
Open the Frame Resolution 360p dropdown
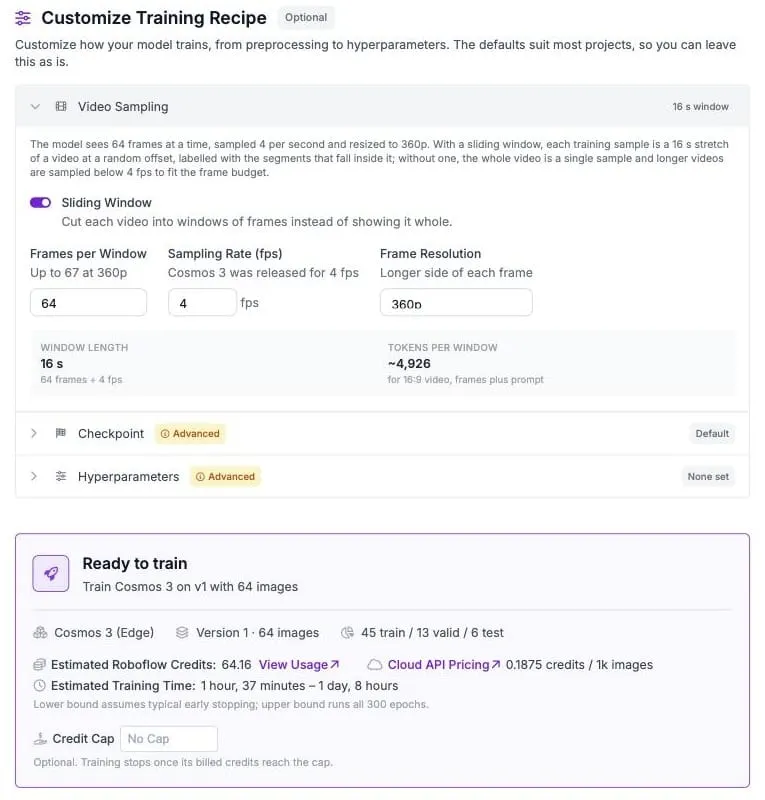tap(456, 303)
